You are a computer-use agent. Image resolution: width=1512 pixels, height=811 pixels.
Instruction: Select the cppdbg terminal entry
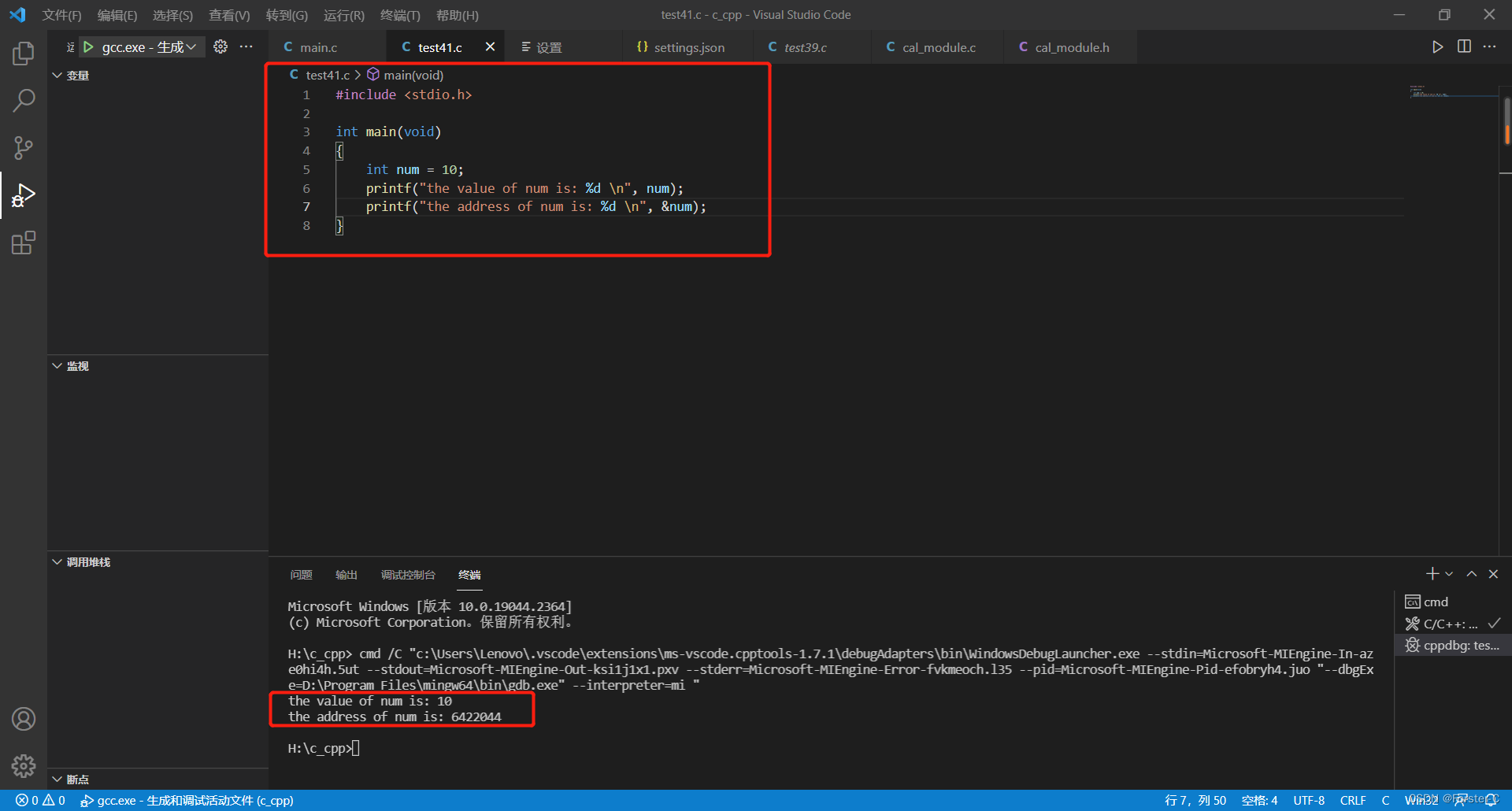1452,646
